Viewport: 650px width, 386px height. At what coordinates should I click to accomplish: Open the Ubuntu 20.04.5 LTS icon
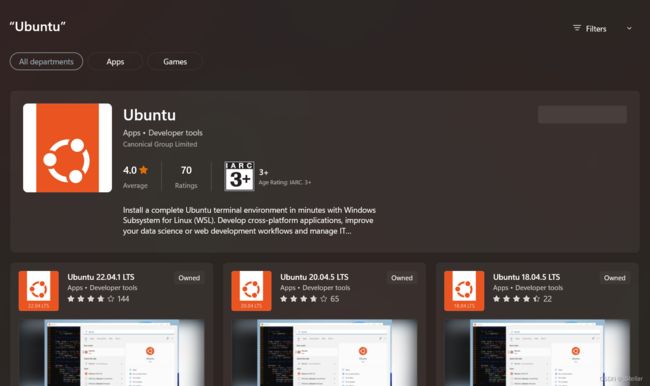coord(251,291)
